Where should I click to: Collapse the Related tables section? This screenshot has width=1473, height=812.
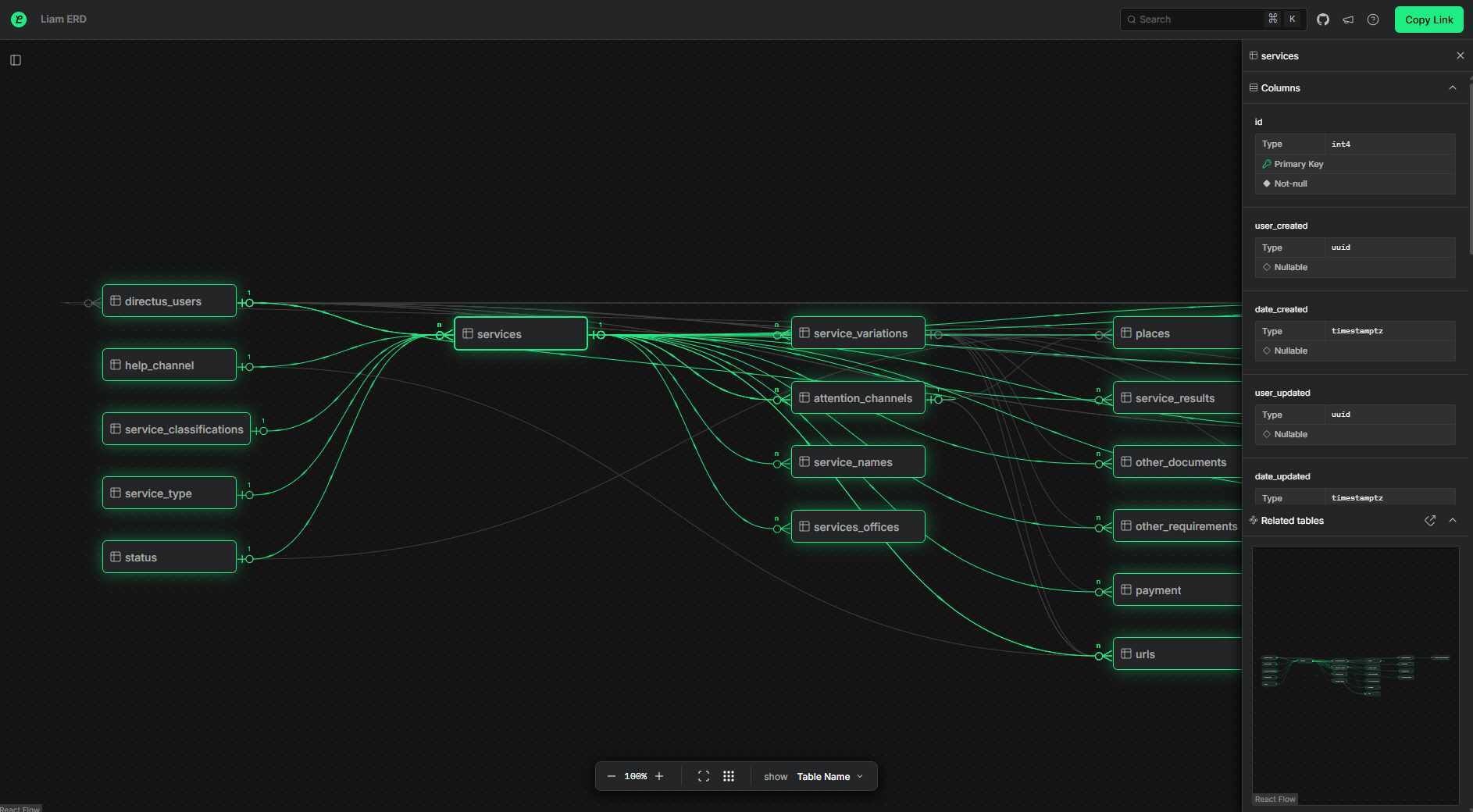[x=1452, y=521]
